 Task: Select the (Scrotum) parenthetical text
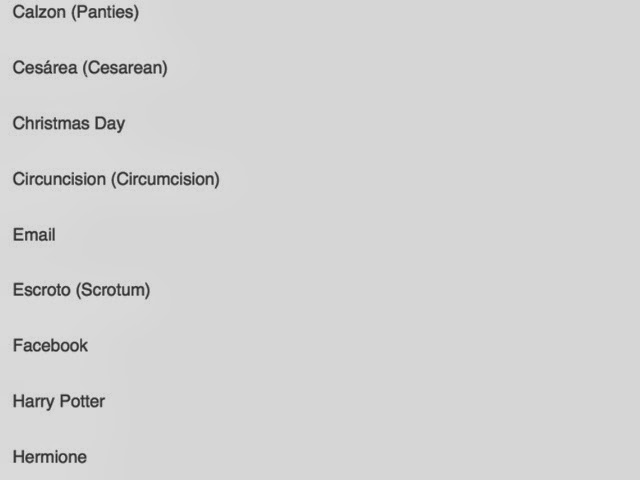tap(113, 290)
